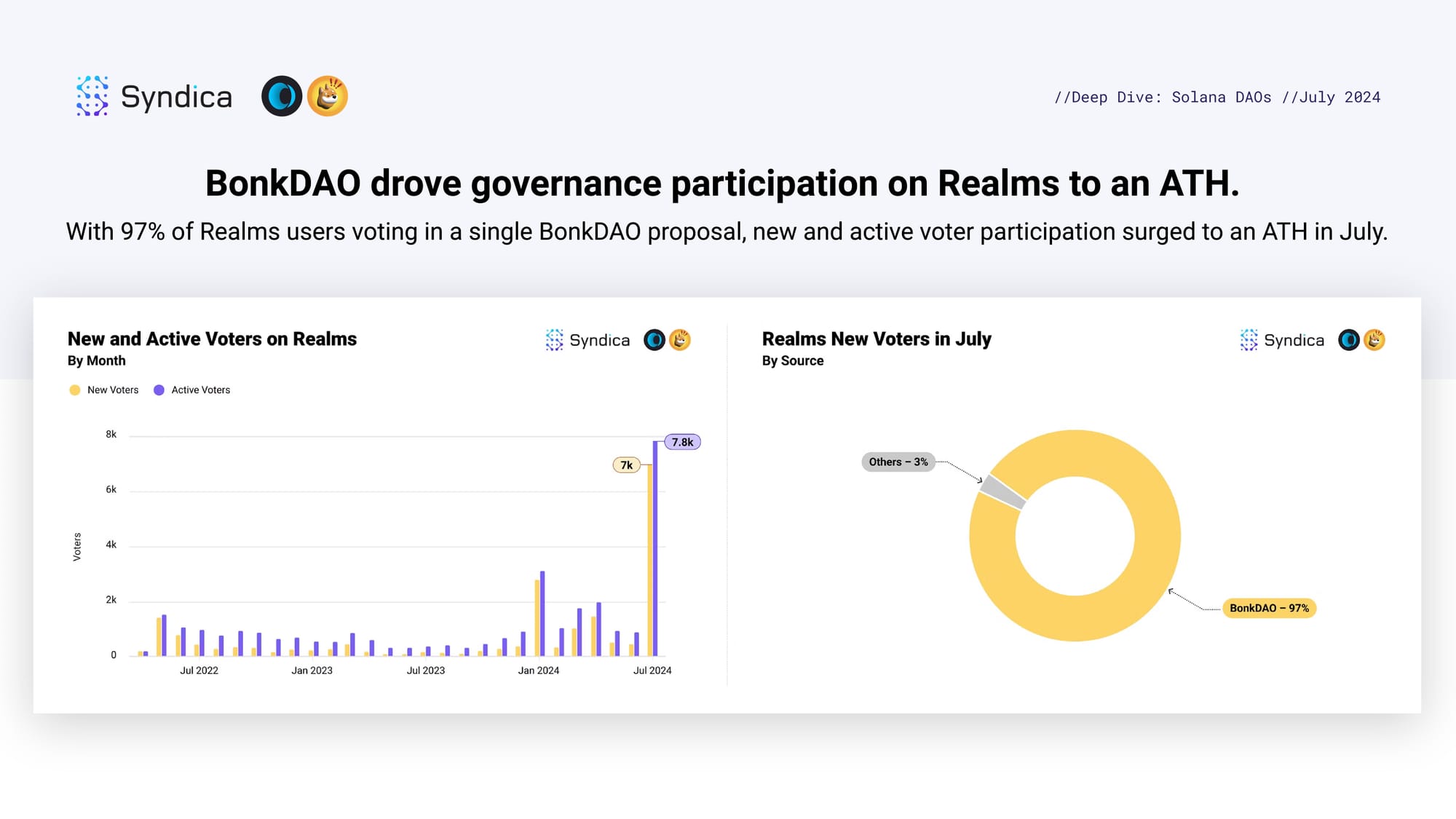Click Bonk logo in the donut chart card
This screenshot has width=1456, height=819.
click(1374, 340)
